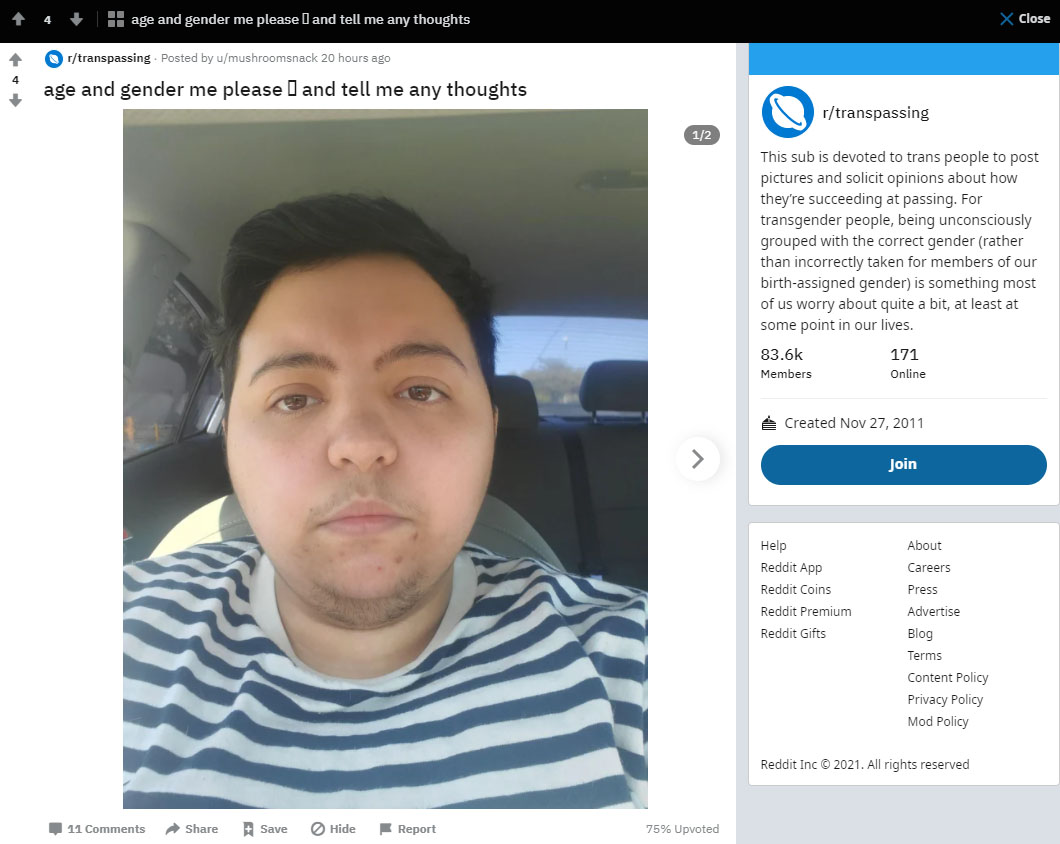Screen dimensions: 1060x844
Task: Open the r/transpassing community icon in the post header
Action: tap(53, 59)
